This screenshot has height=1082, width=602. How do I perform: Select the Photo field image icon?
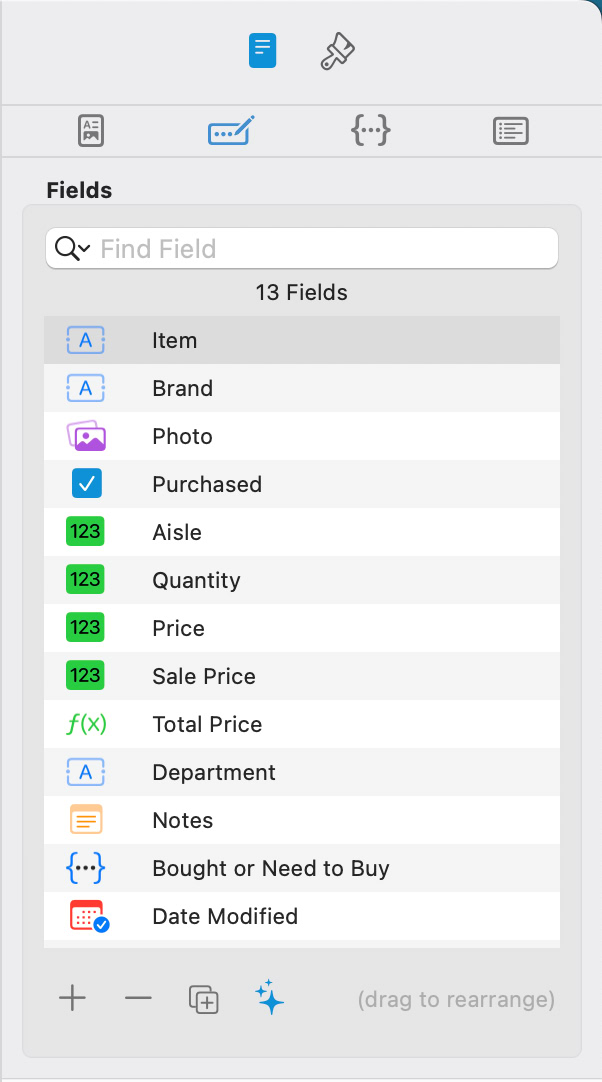[86, 436]
